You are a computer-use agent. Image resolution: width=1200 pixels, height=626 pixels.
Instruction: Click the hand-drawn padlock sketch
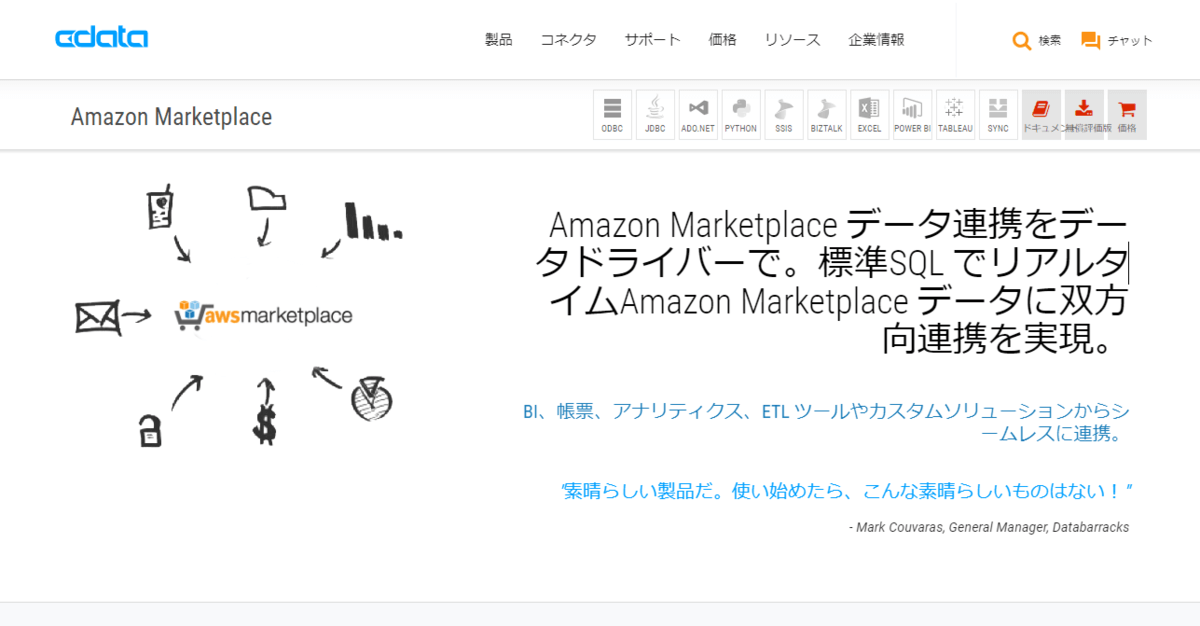[149, 431]
